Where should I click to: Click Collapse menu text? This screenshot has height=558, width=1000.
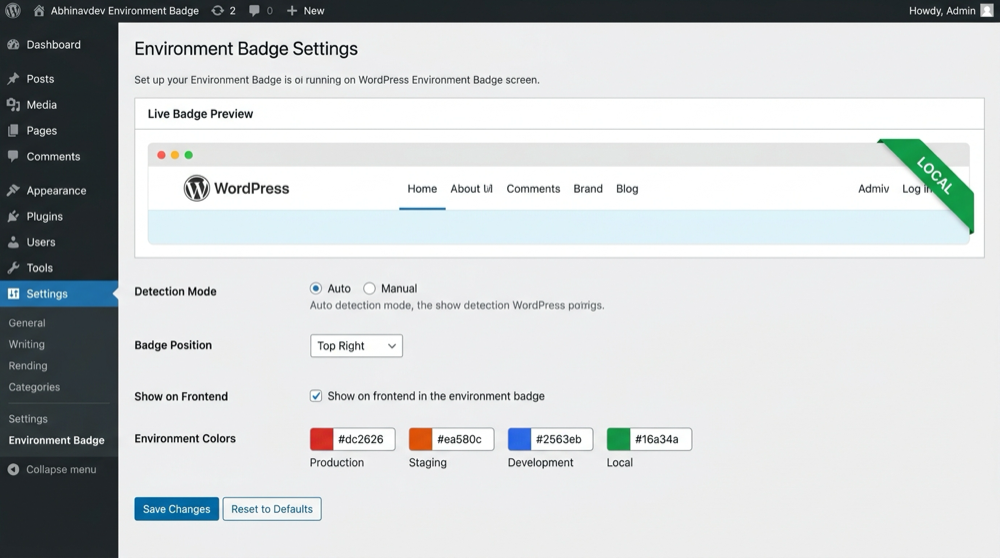tap(61, 469)
